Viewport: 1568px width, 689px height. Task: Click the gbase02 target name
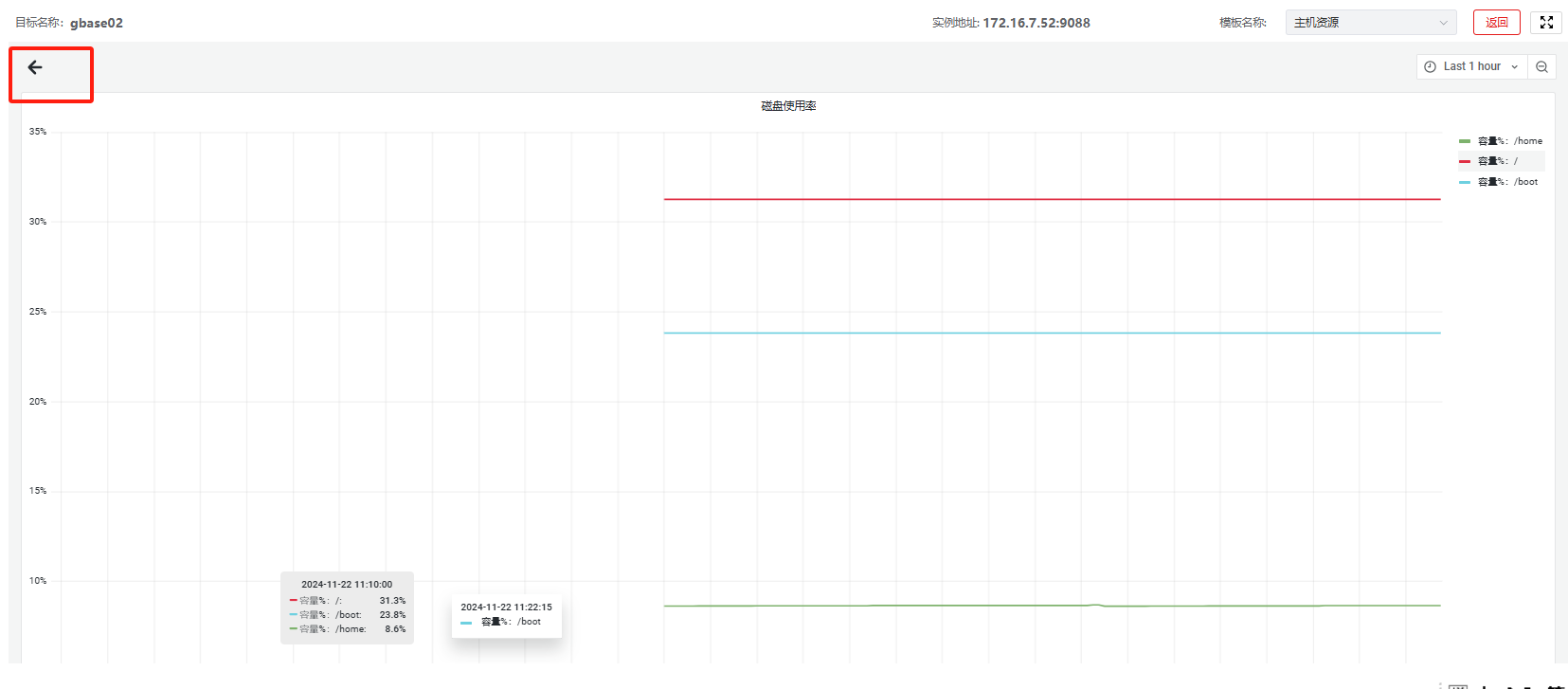97,23
